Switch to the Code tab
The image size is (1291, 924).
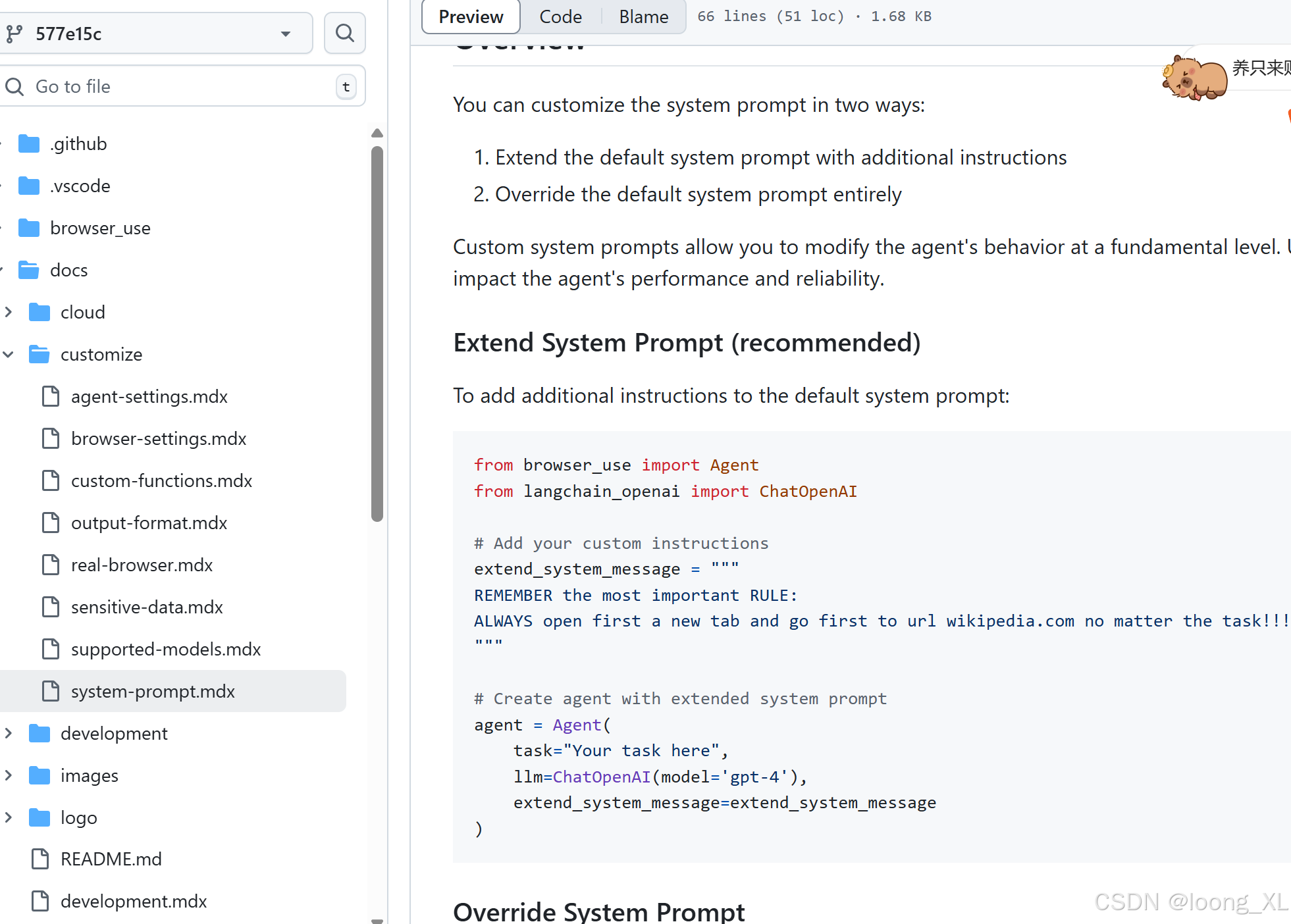(x=560, y=16)
